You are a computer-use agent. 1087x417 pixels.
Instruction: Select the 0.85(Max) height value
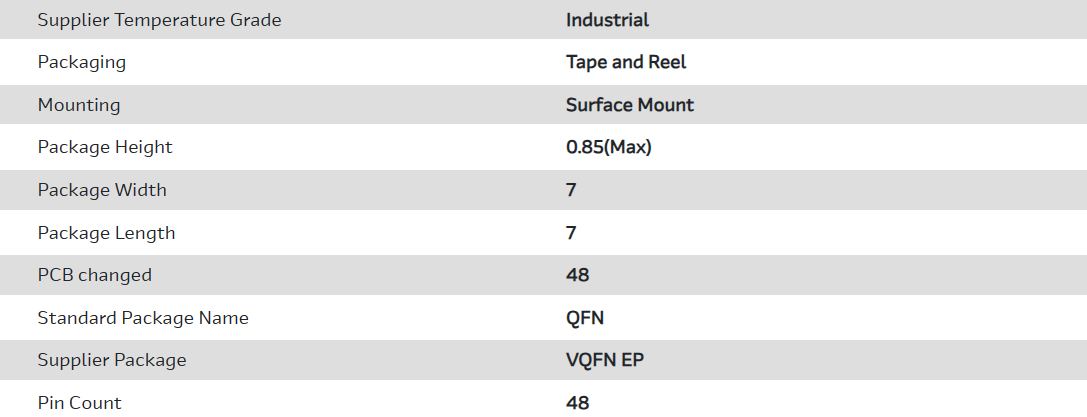pos(608,147)
